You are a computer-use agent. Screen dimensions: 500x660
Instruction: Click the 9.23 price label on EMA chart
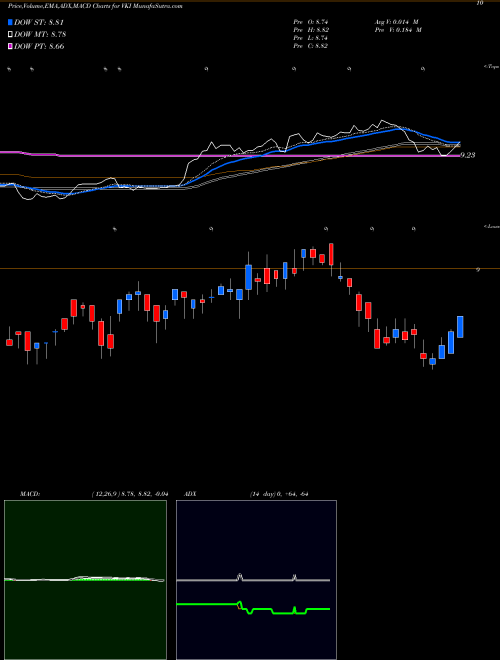468,155
